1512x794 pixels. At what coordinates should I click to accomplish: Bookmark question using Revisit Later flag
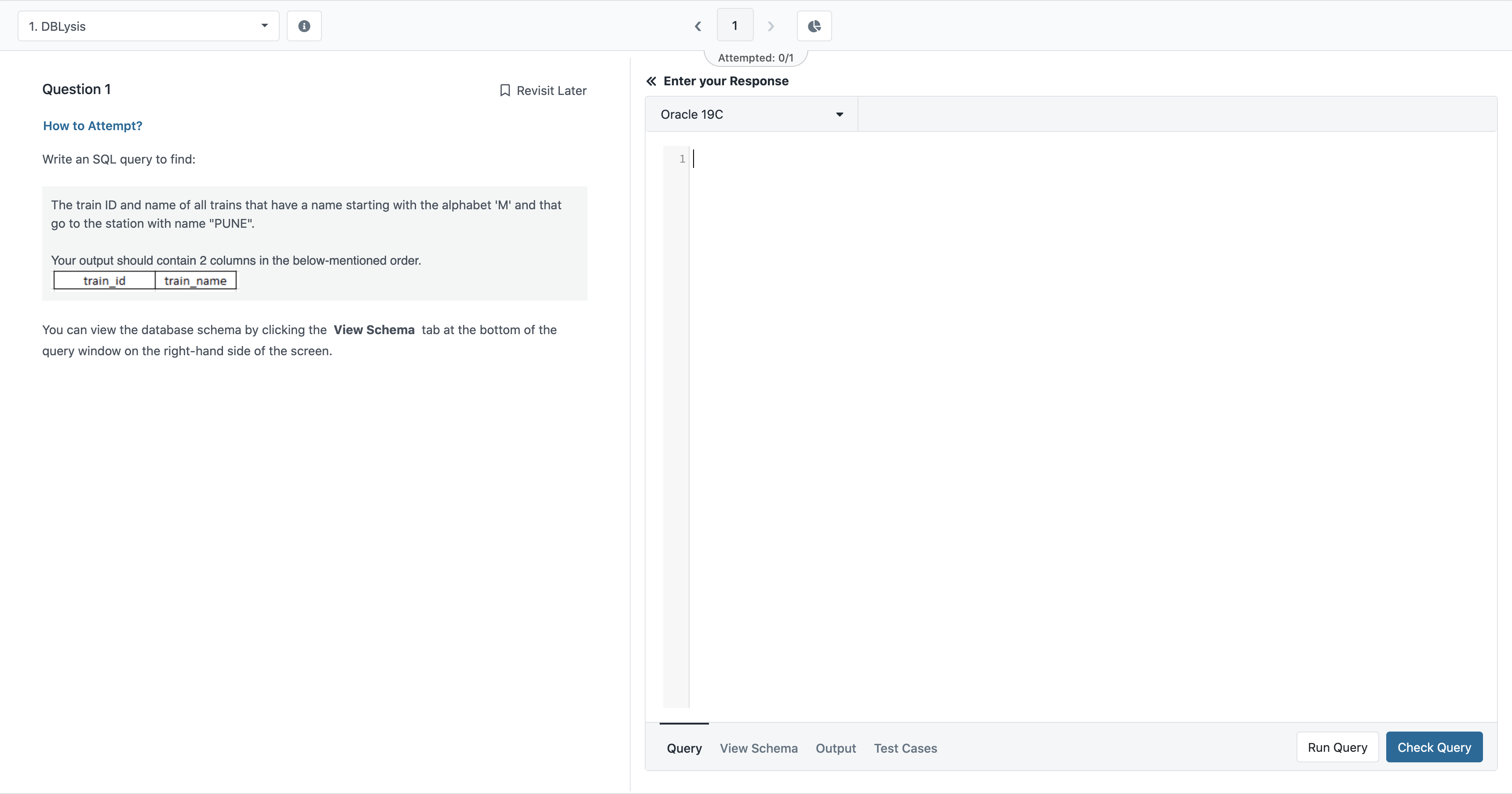(x=542, y=90)
